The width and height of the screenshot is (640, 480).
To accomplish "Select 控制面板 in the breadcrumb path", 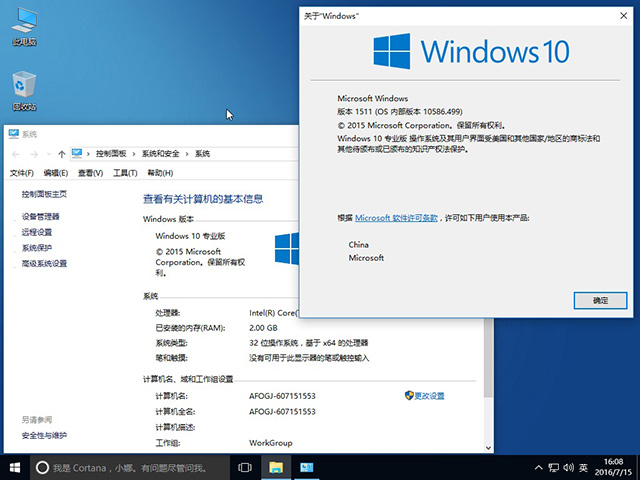I will [x=111, y=154].
